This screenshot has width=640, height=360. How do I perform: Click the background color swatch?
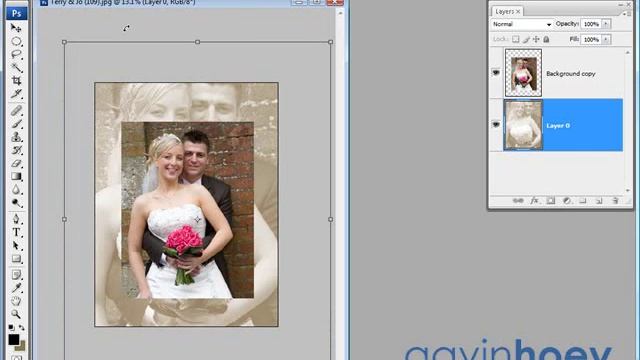(x=21, y=346)
